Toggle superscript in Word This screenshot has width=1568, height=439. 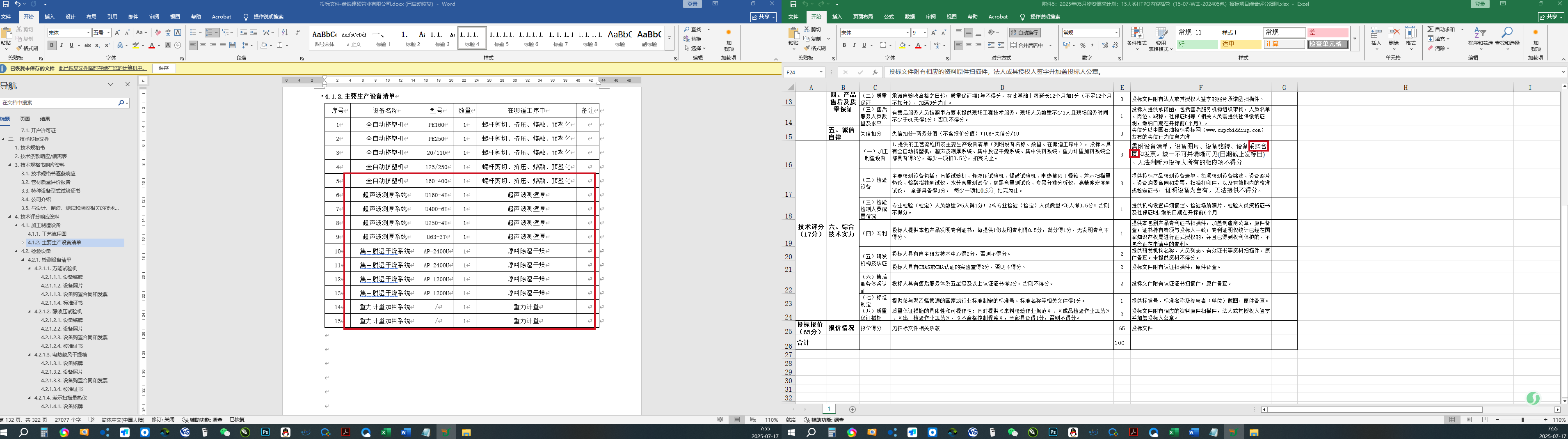(107, 45)
